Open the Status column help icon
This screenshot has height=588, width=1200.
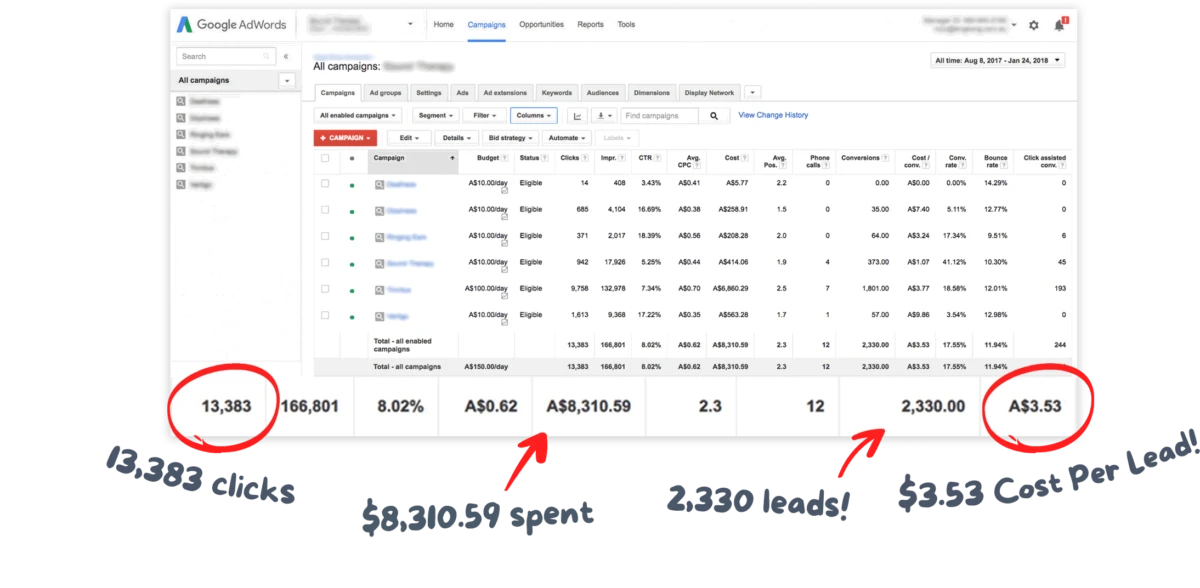544,158
